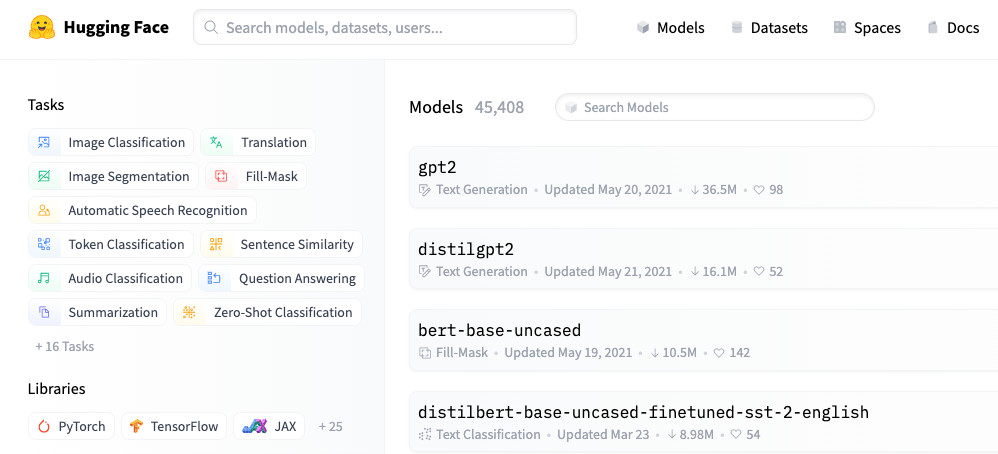Click the Summarization task icon
Screen dimensions: 998x454
pyautogui.click(x=44, y=313)
